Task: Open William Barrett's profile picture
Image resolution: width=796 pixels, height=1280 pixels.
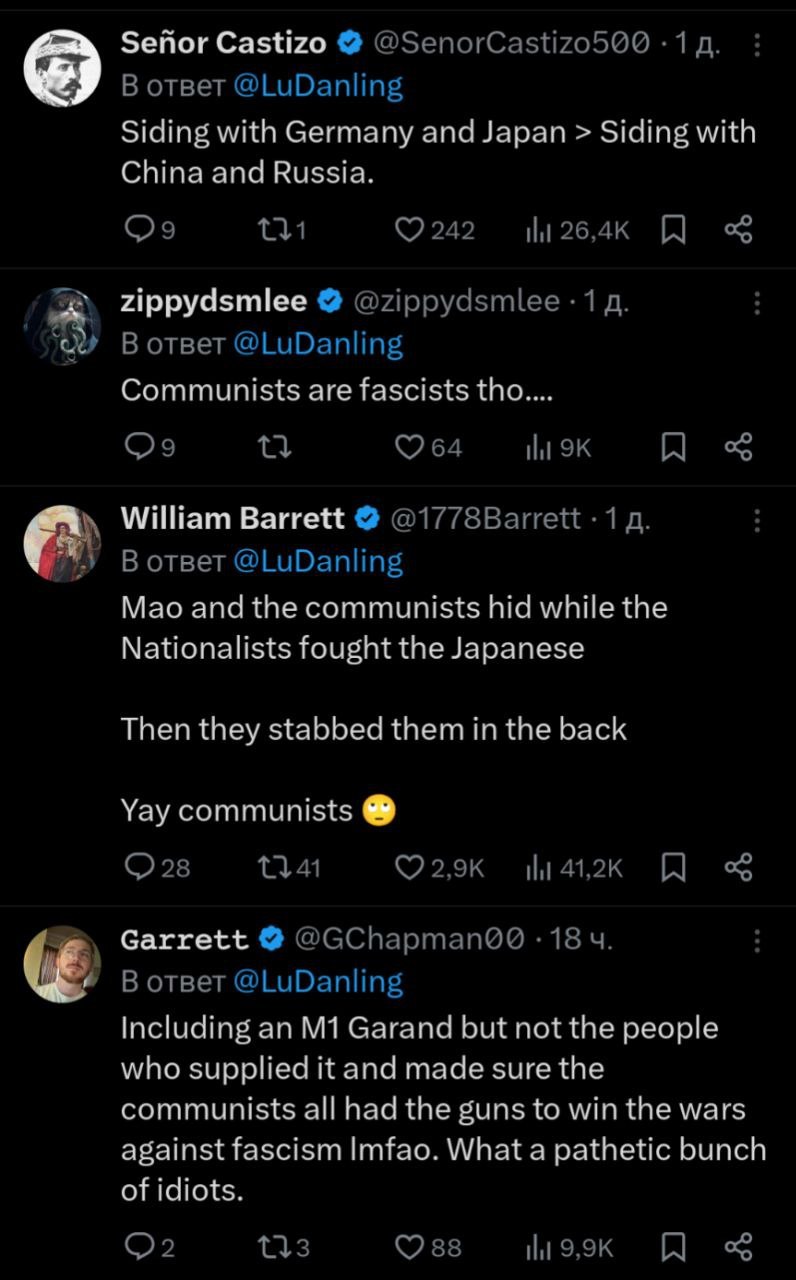Action: point(62,543)
